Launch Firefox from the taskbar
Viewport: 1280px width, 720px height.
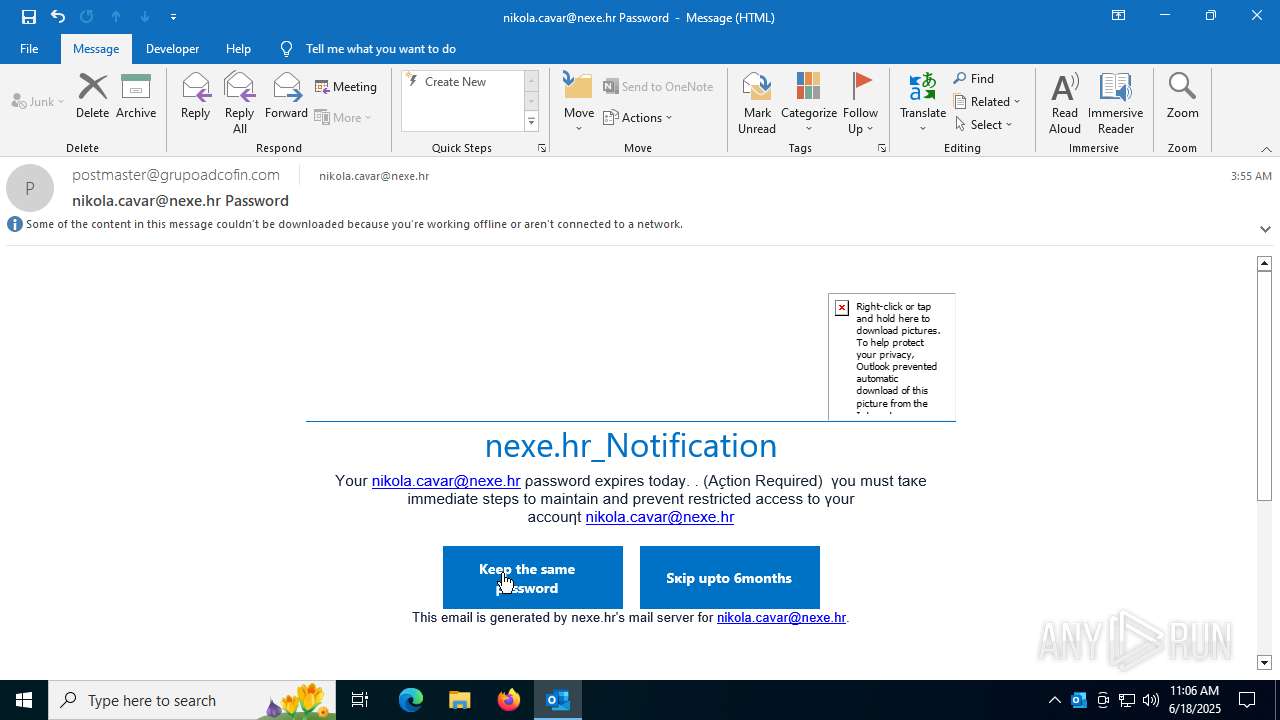pos(508,700)
